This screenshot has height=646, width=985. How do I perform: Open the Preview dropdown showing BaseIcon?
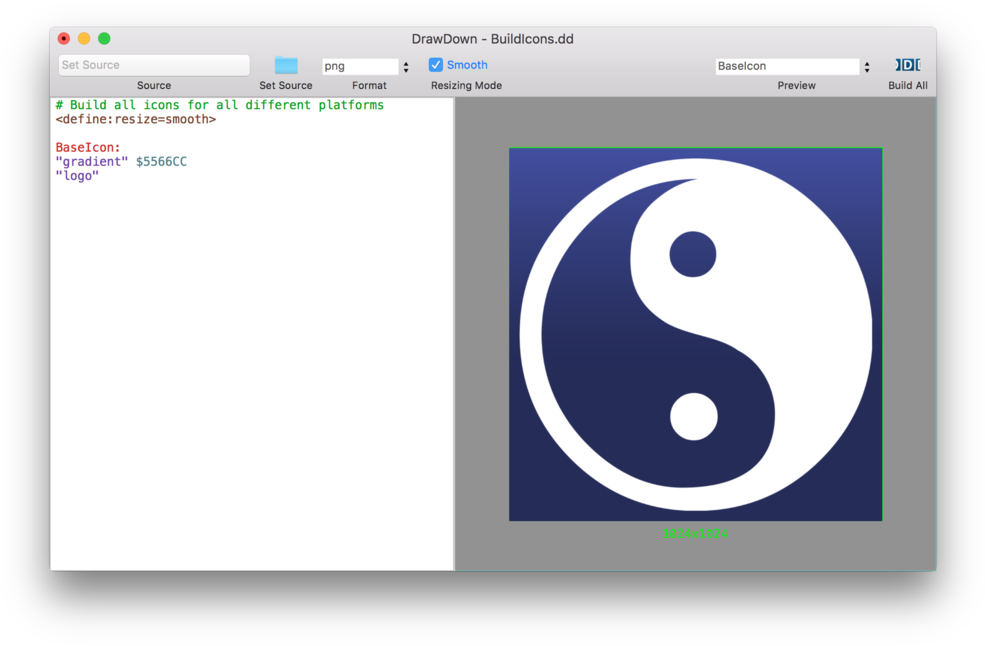[x=785, y=66]
